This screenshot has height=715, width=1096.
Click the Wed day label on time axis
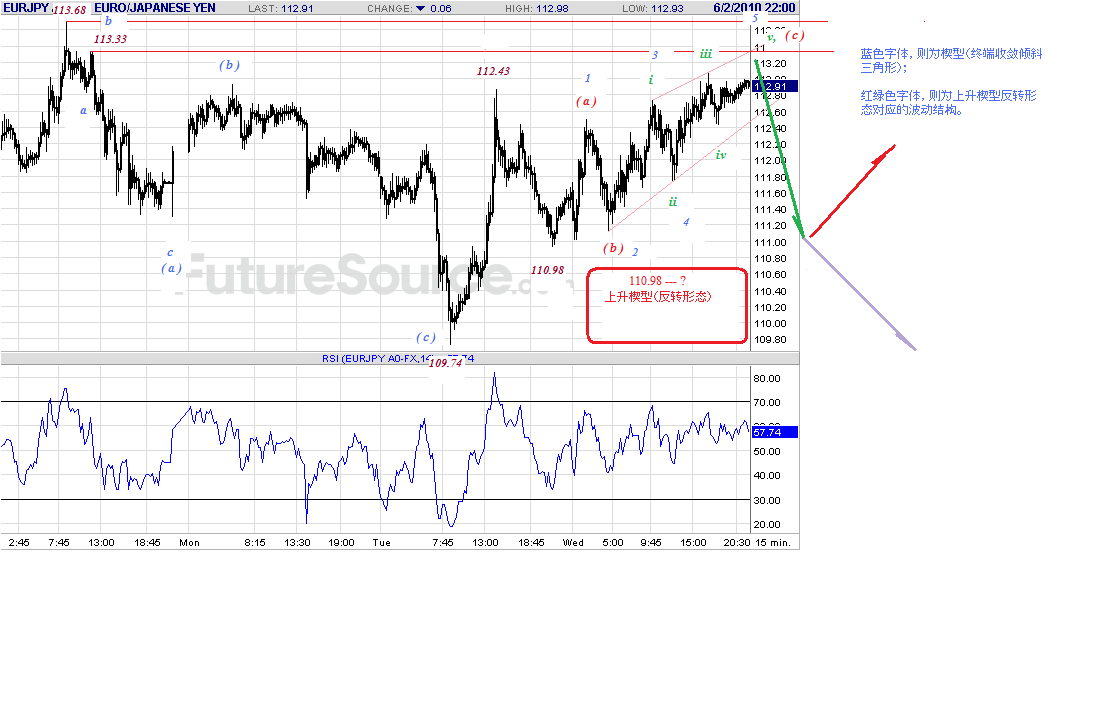(573, 542)
